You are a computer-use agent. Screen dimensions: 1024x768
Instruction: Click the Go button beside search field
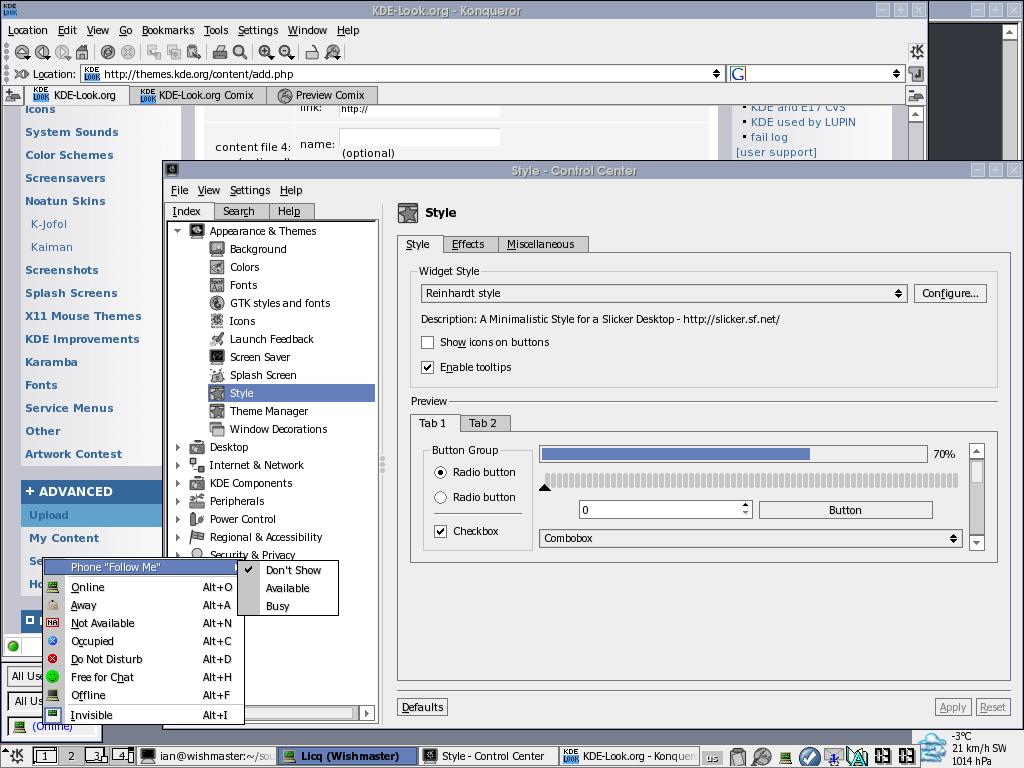pos(916,74)
